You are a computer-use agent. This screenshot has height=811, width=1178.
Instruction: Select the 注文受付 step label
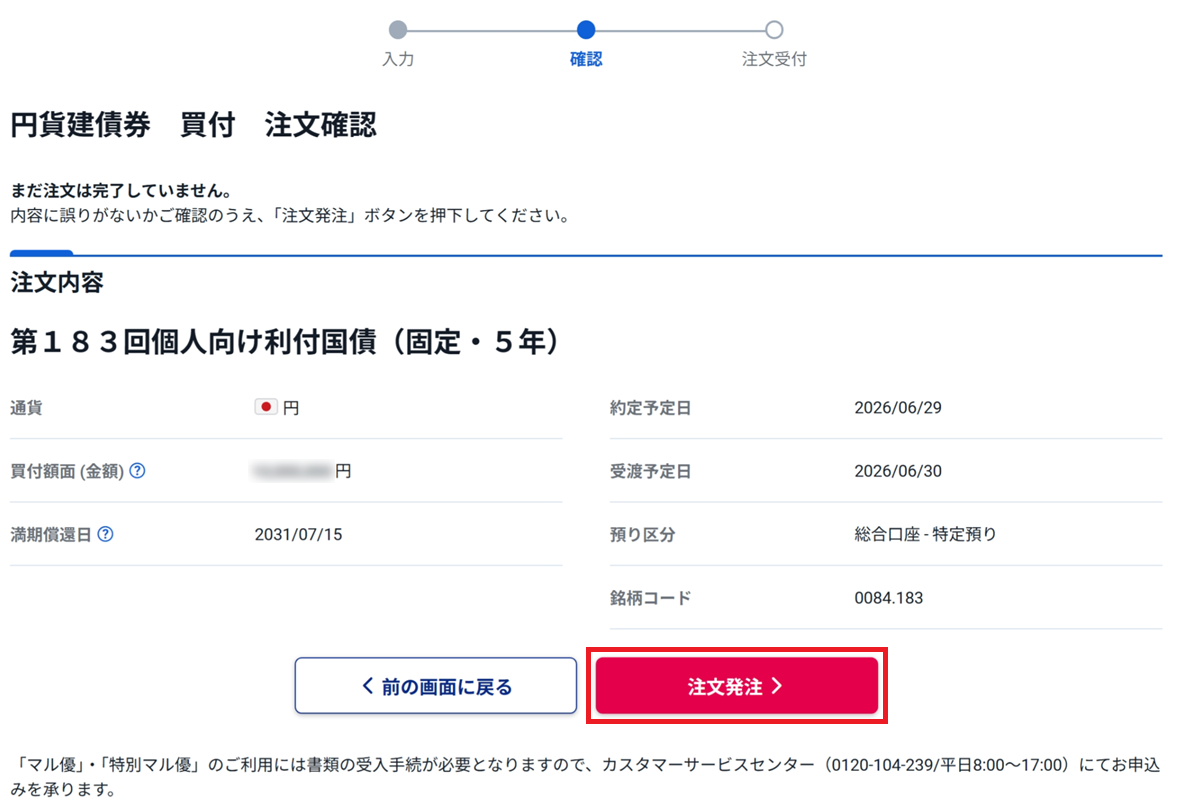click(x=774, y=59)
